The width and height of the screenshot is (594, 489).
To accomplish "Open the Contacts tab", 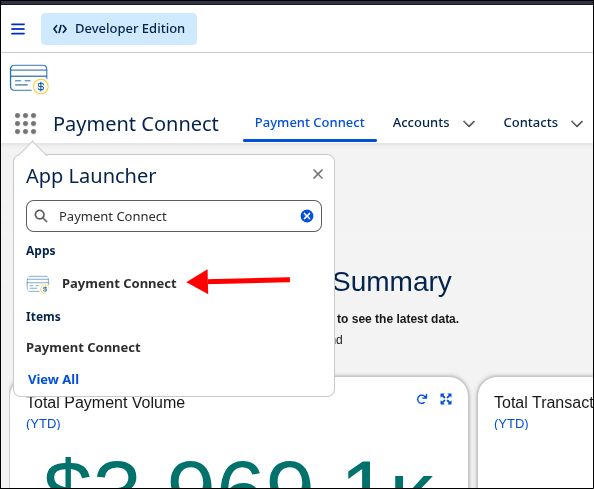I will click(530, 123).
